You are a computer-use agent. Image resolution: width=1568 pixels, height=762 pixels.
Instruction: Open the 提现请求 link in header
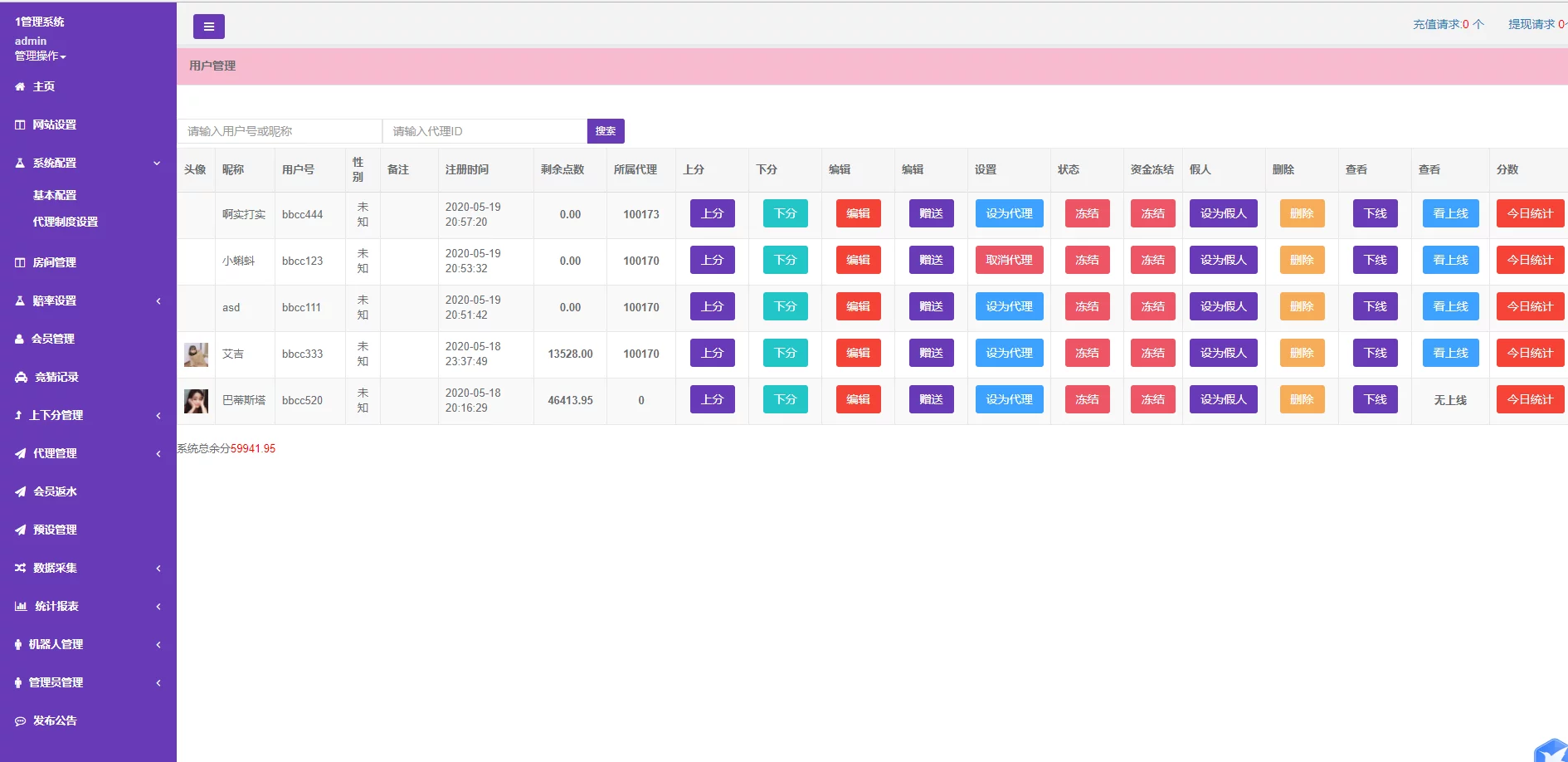(x=1537, y=24)
